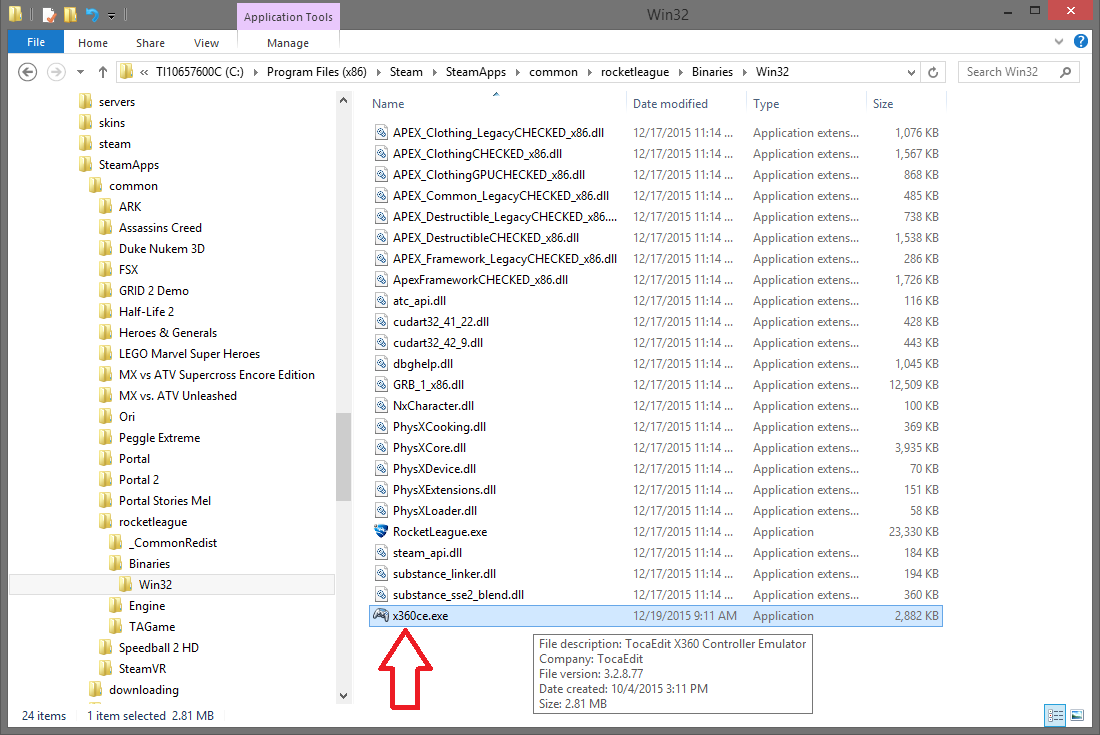Open the File menu
Screen dimensions: 1100x735
(36, 42)
